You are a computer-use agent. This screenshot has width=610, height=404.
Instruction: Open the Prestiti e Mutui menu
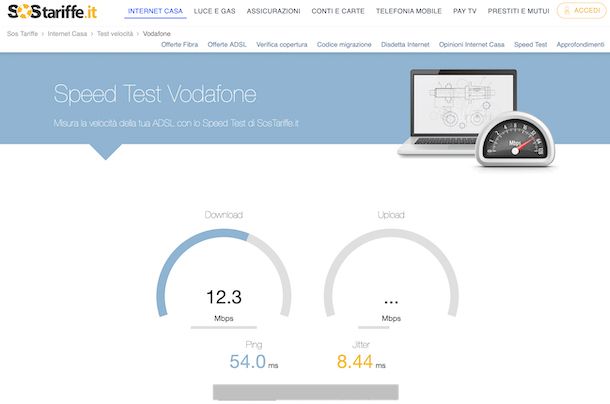(x=519, y=11)
